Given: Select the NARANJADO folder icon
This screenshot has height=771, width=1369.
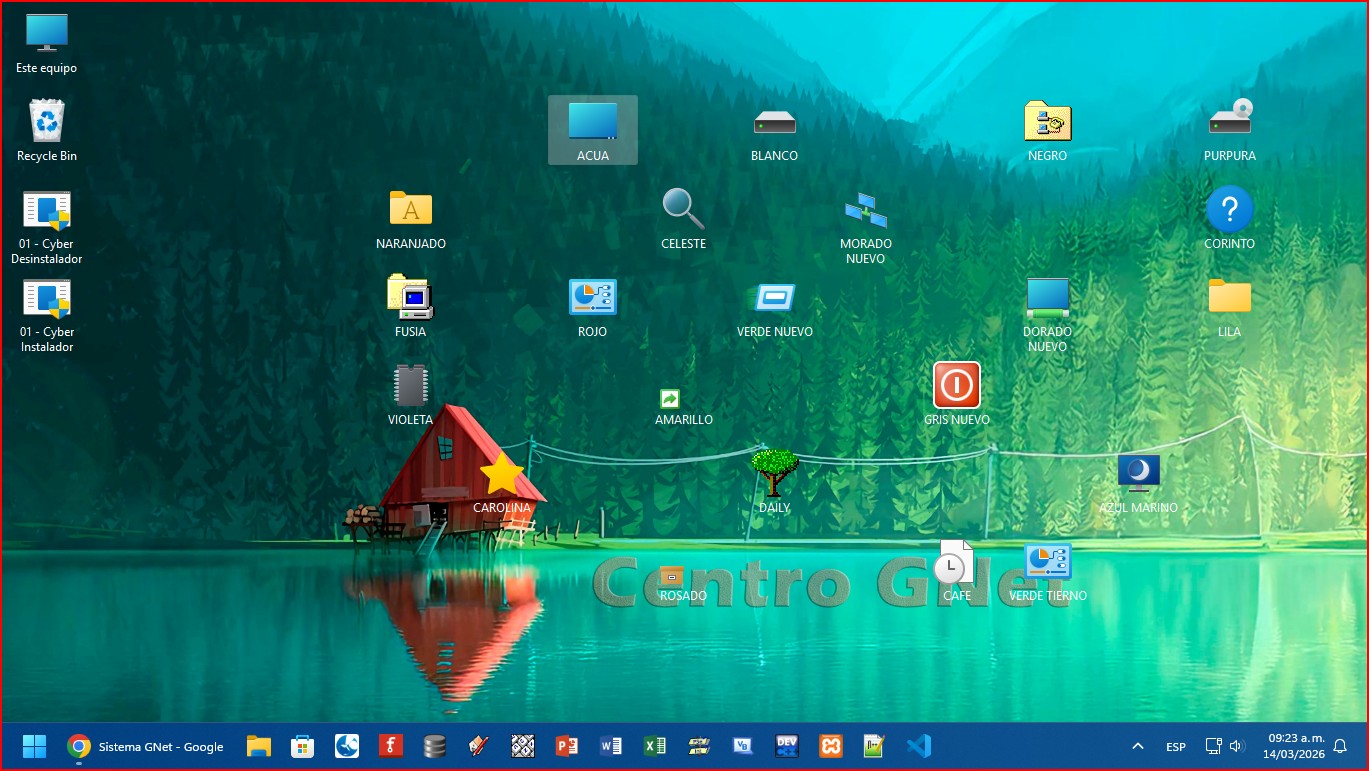Looking at the screenshot, I should (410, 210).
